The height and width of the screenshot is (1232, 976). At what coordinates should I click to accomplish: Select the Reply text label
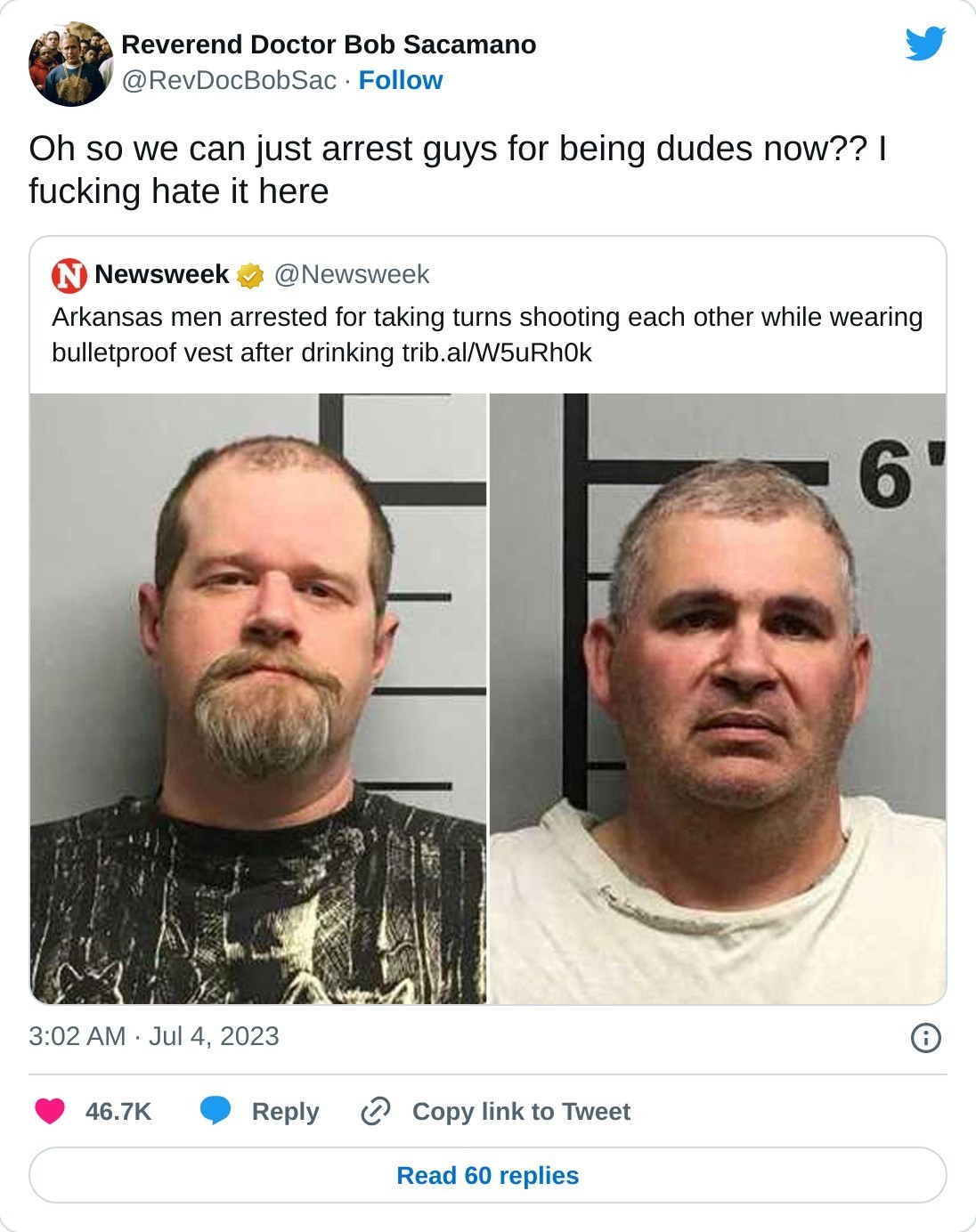(285, 1111)
